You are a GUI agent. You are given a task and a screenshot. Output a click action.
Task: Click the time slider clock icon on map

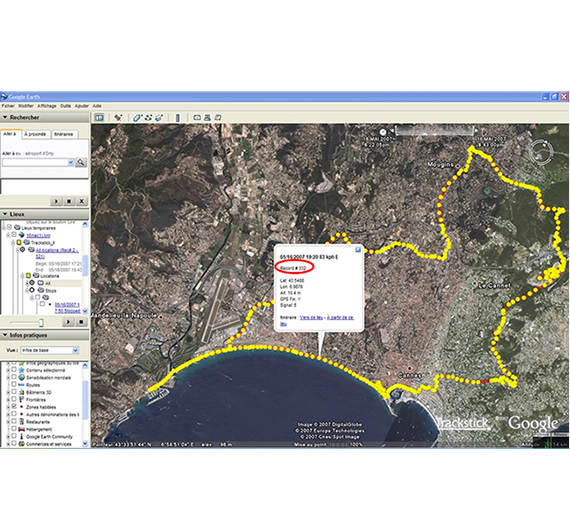382,132
